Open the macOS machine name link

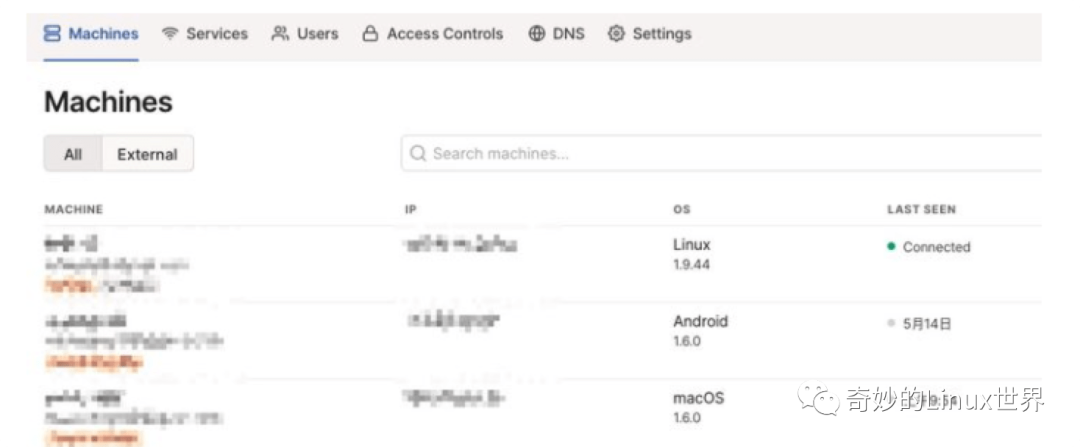tap(85, 397)
